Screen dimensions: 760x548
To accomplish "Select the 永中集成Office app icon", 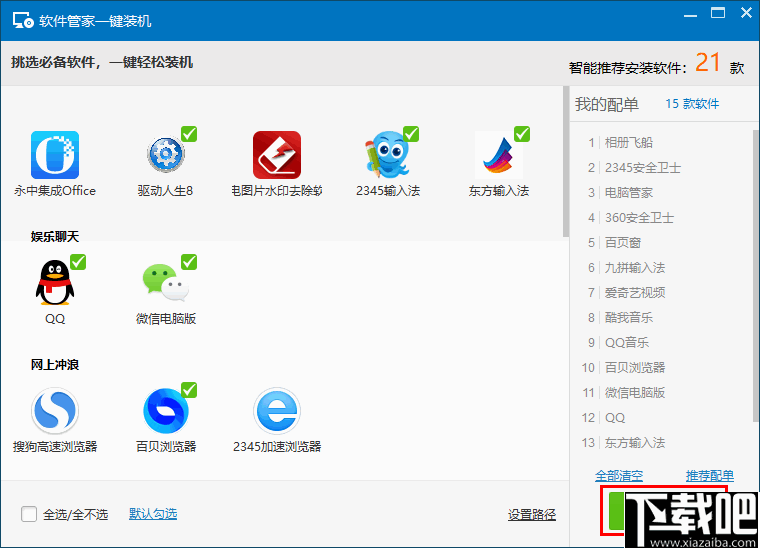I will (55, 155).
